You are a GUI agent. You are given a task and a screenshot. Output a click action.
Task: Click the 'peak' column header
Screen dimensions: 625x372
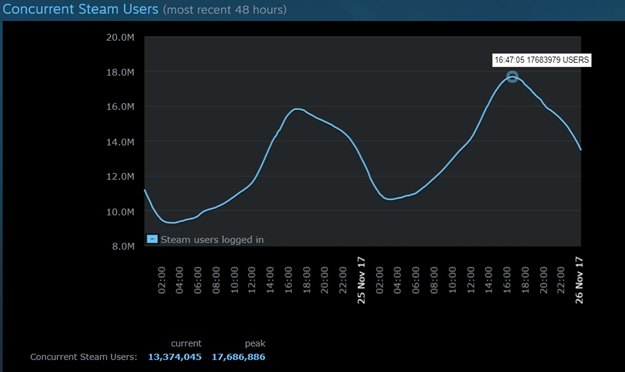(255, 343)
